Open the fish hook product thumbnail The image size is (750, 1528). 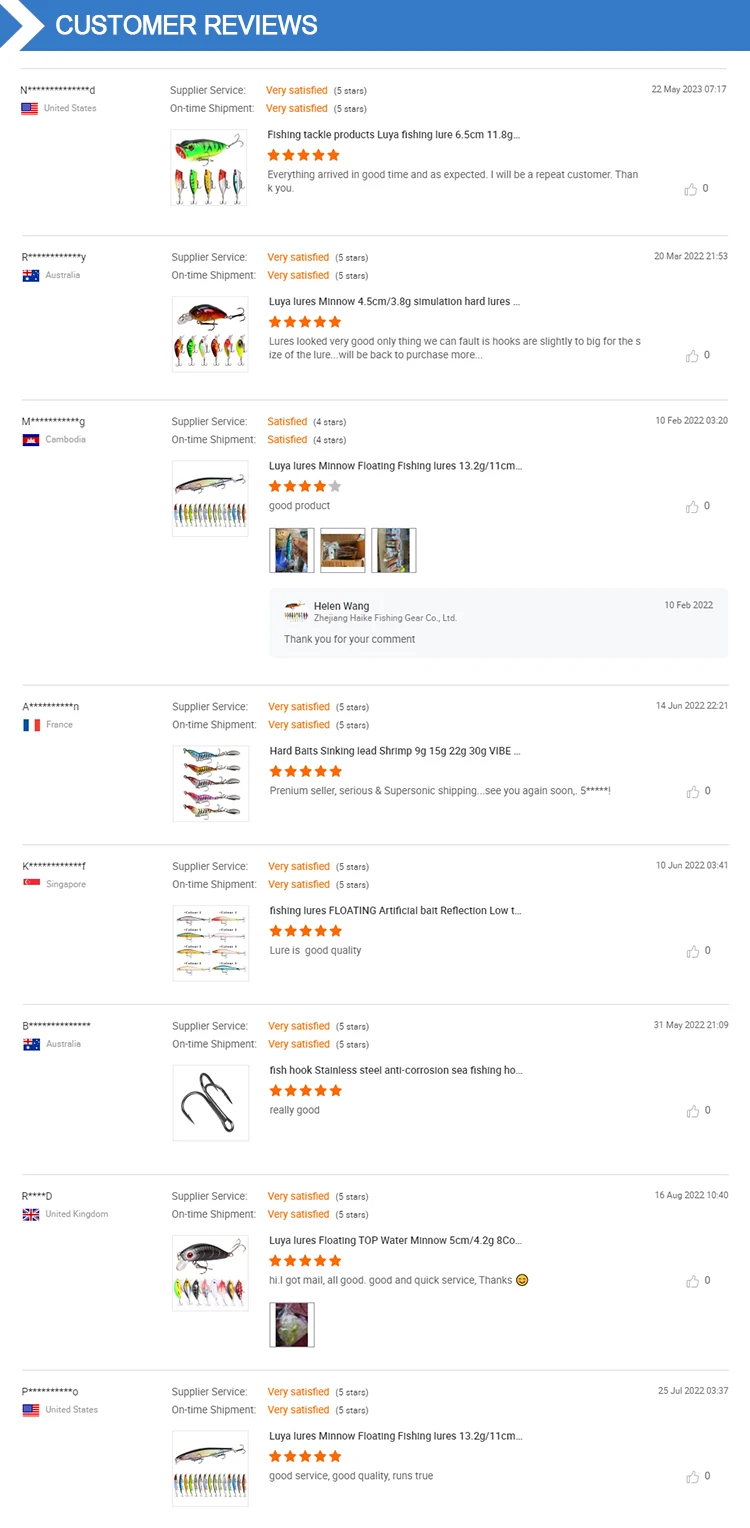point(210,1103)
